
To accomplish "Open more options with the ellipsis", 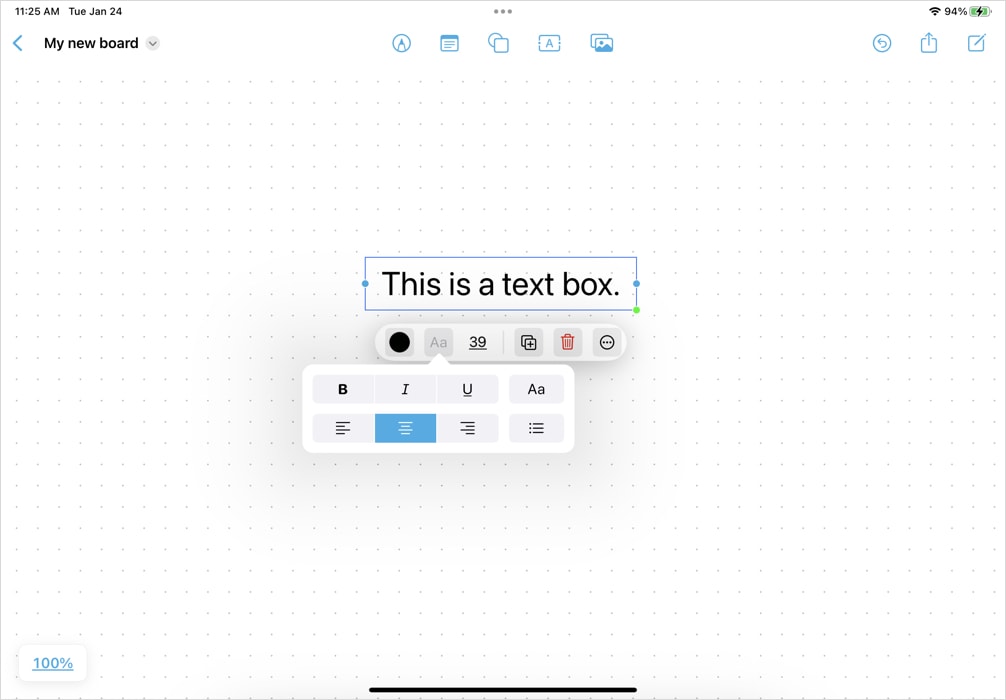I will click(607, 342).
